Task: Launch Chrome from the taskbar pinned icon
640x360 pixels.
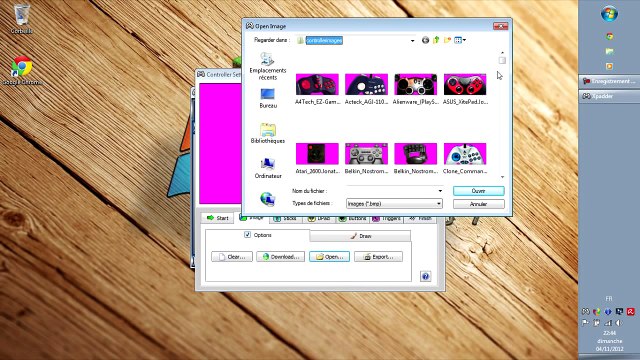Action: 609,36
